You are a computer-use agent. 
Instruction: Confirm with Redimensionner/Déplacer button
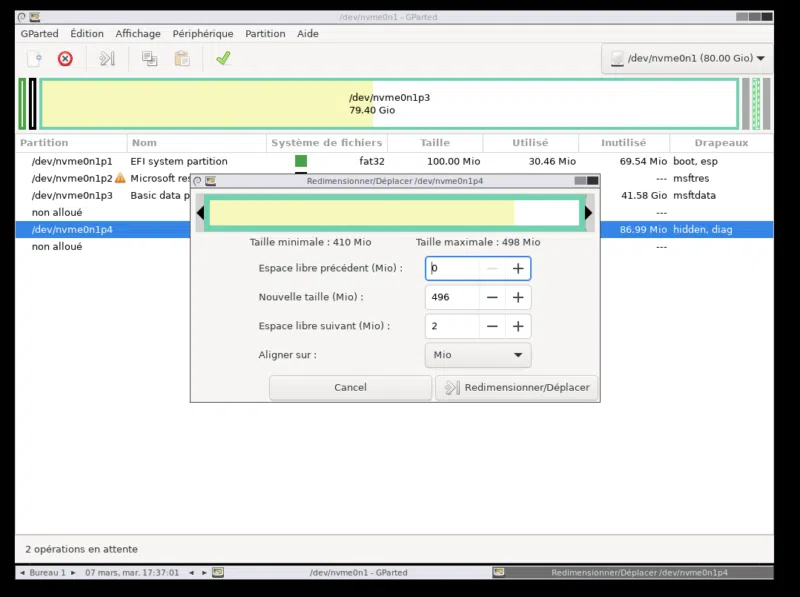tap(517, 388)
